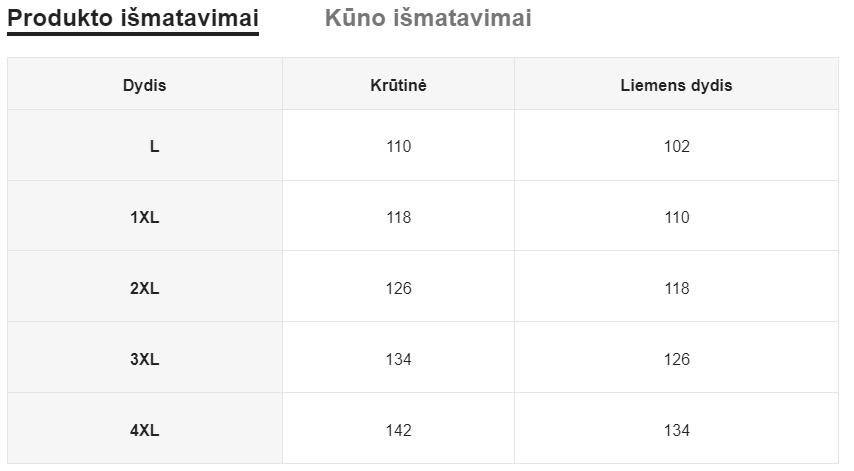Image resolution: width=854 pixels, height=471 pixels.
Task: Click chest value 142 in 4XL row
Action: click(x=398, y=430)
